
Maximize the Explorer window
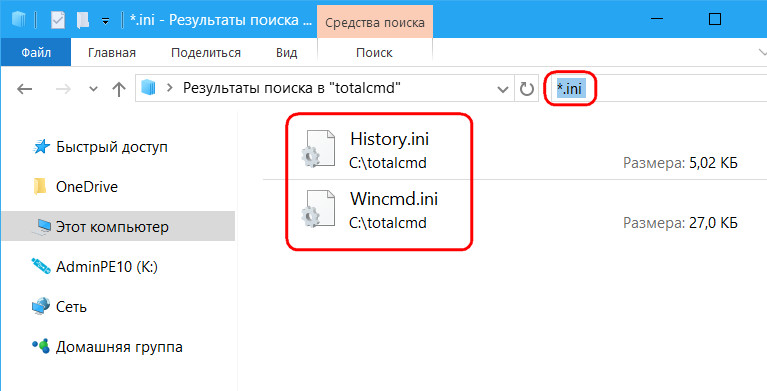point(715,20)
